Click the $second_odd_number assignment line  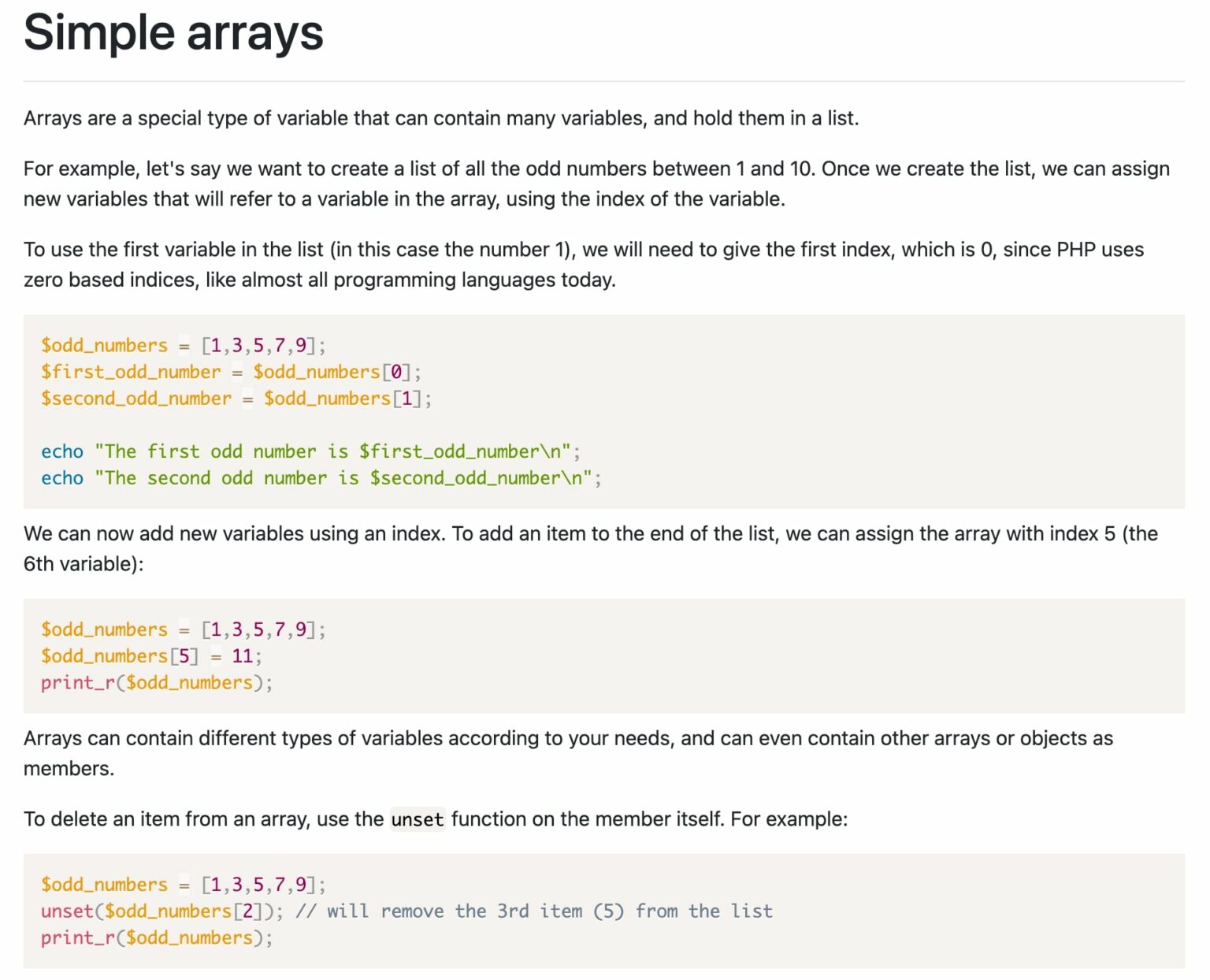236,399
